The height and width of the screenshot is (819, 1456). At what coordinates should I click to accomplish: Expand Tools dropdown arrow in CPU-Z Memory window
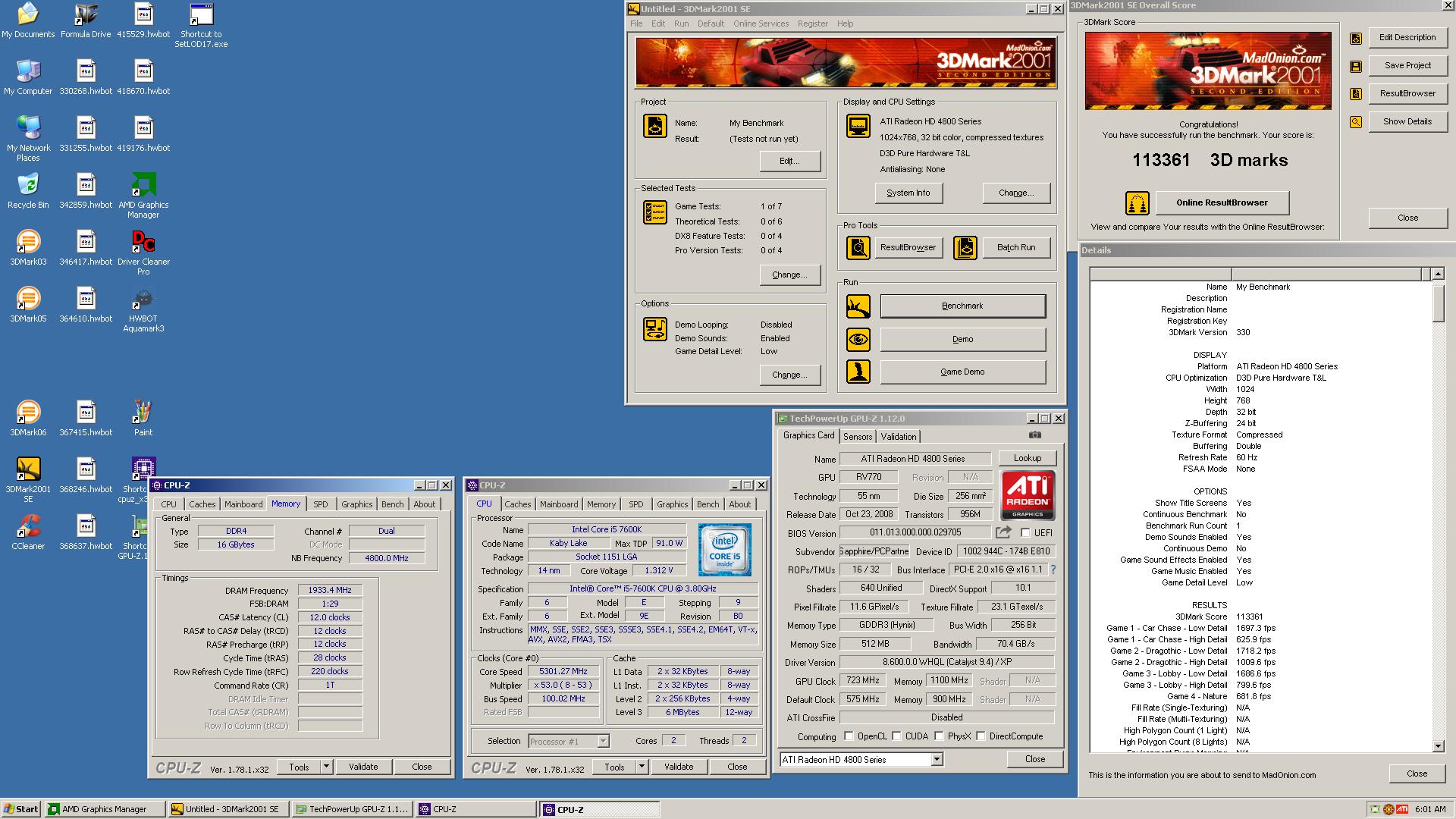(326, 767)
